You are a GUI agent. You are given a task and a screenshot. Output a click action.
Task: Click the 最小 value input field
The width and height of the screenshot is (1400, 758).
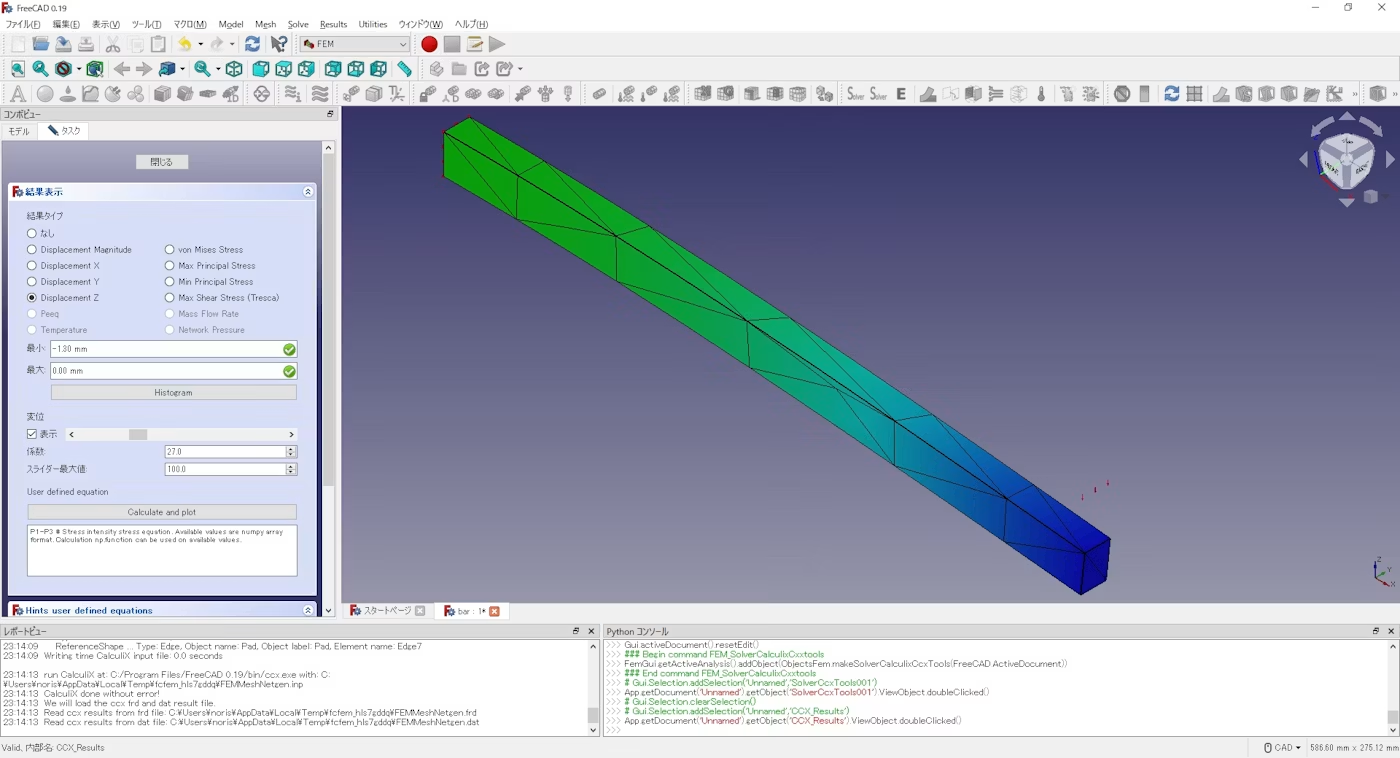pos(174,349)
